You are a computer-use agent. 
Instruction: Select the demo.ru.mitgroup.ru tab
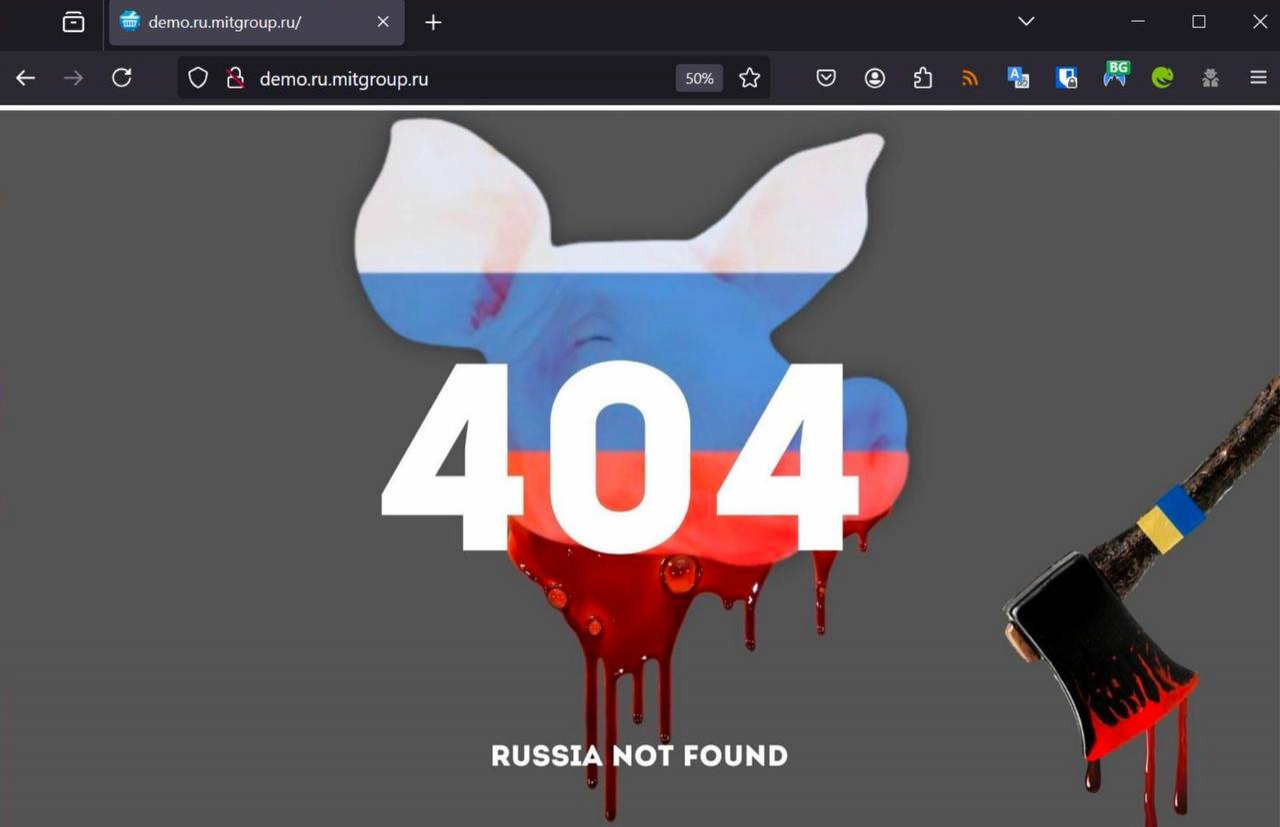click(240, 22)
